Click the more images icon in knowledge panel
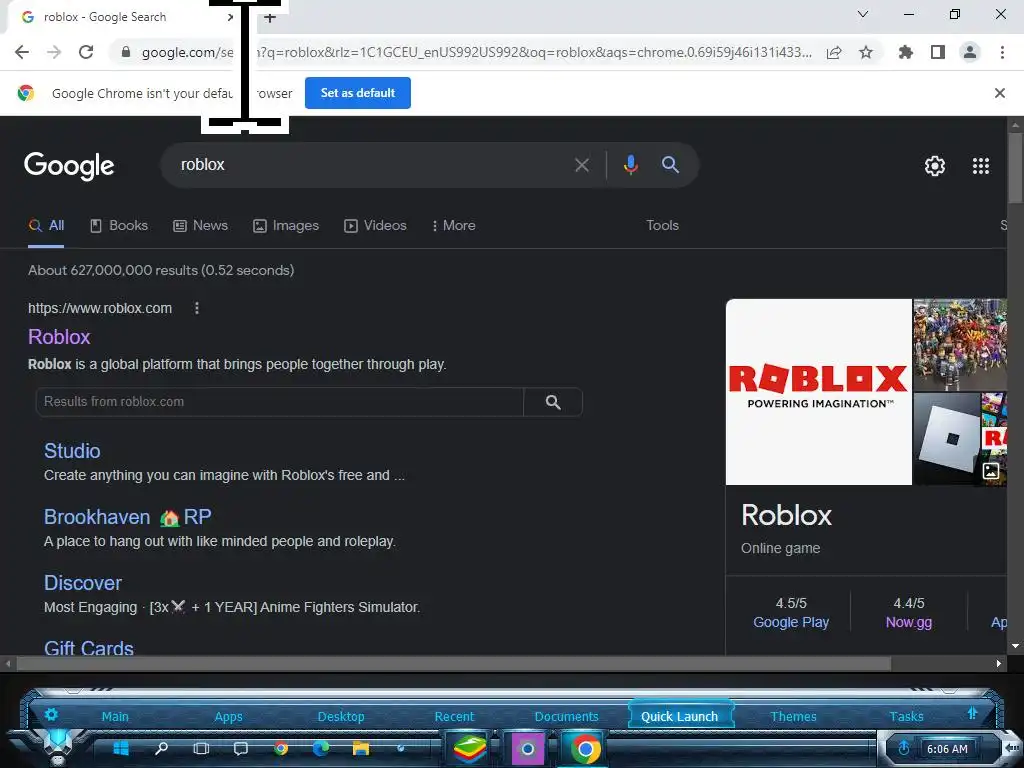The width and height of the screenshot is (1024, 768). pyautogui.click(x=991, y=471)
